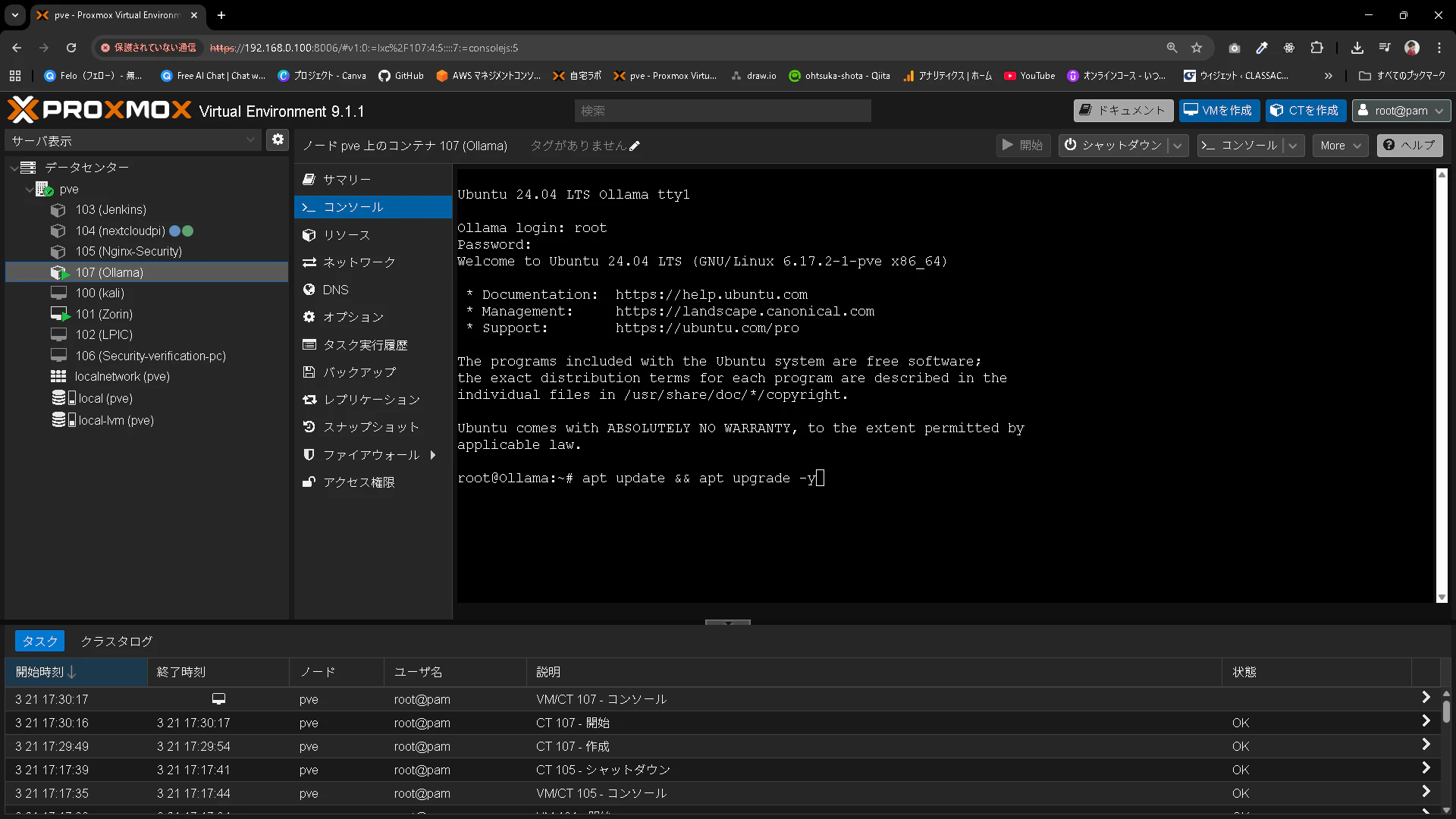Collapse the bottom task log panel handle
Viewport: 1456px width, 819px height.
[727, 623]
